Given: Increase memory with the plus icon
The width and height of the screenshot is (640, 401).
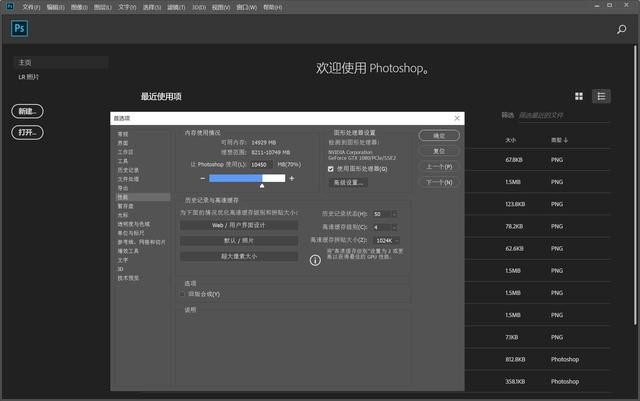Looking at the screenshot, I should pyautogui.click(x=291, y=178).
